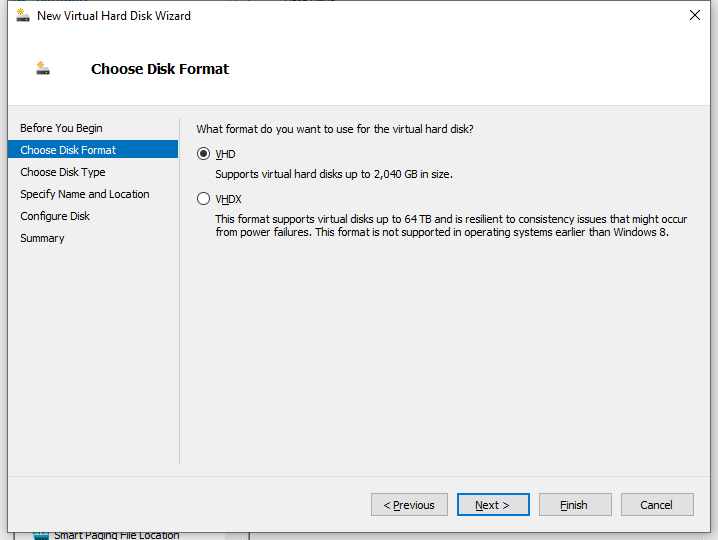Click the Previous button
718x540 pixels.
pyautogui.click(x=409, y=505)
